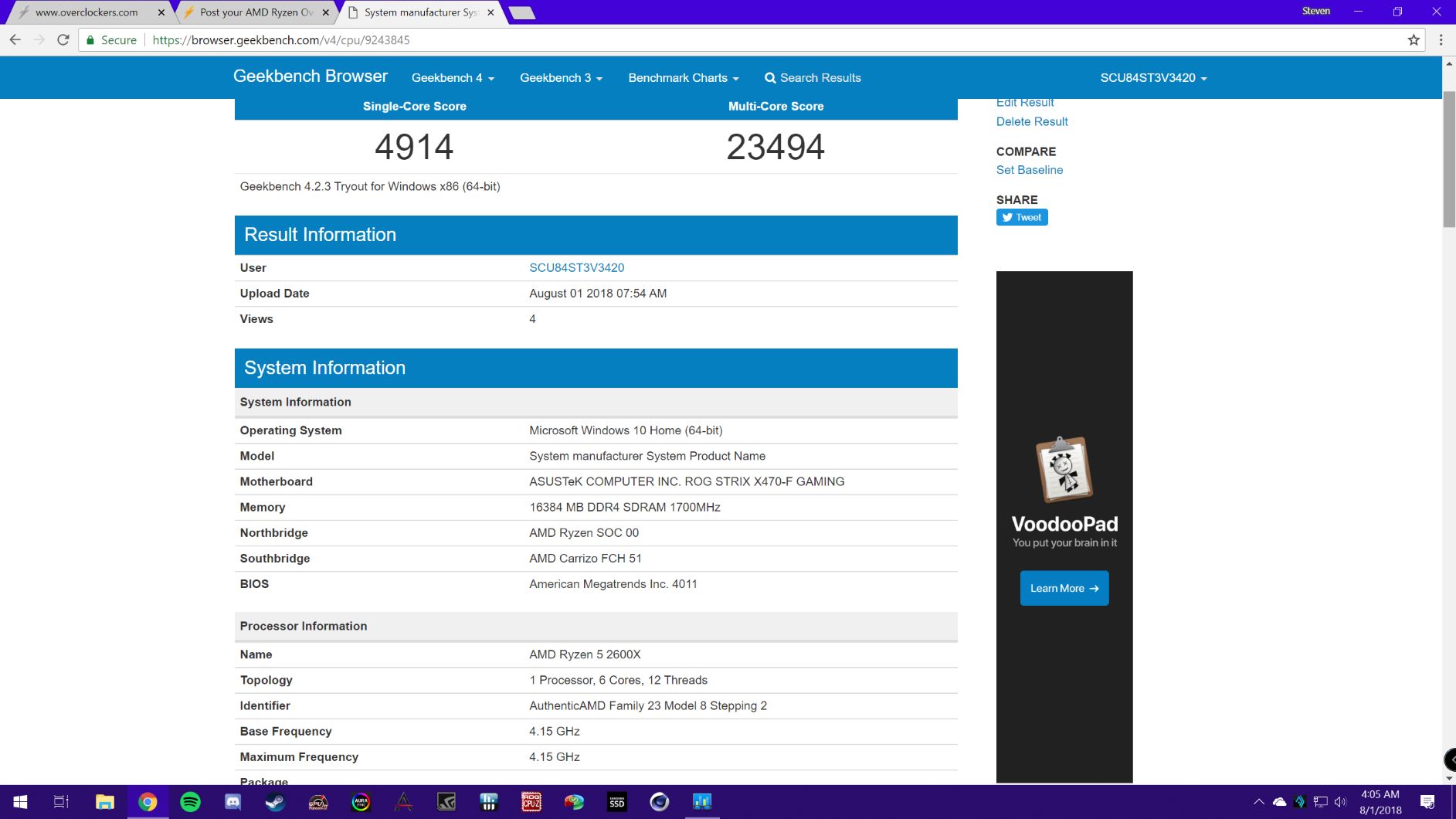Open the volume speaker tray icon
The image size is (1456, 819).
1341,802
